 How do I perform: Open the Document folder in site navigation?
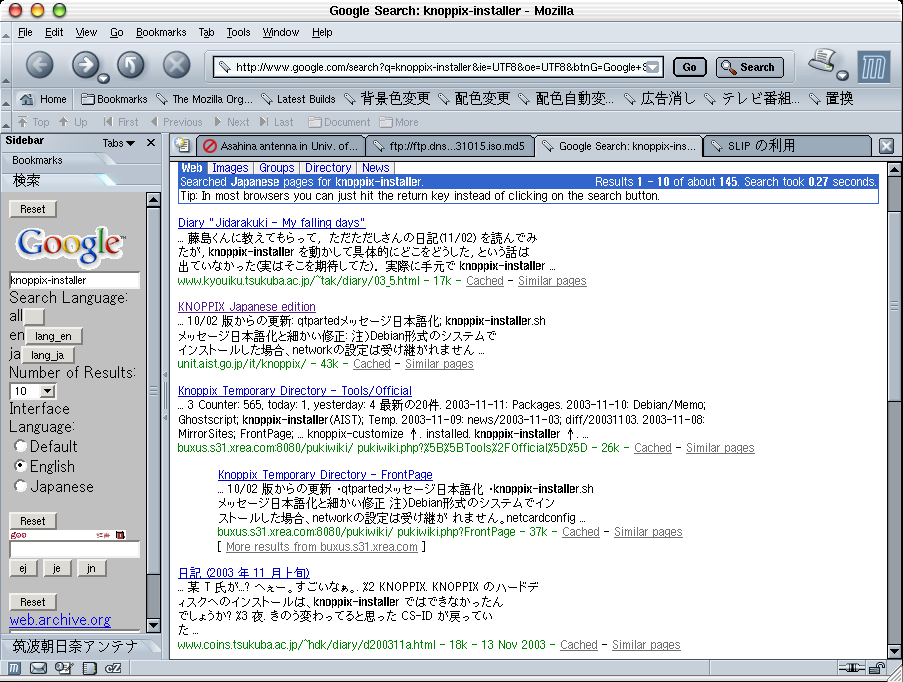339,122
